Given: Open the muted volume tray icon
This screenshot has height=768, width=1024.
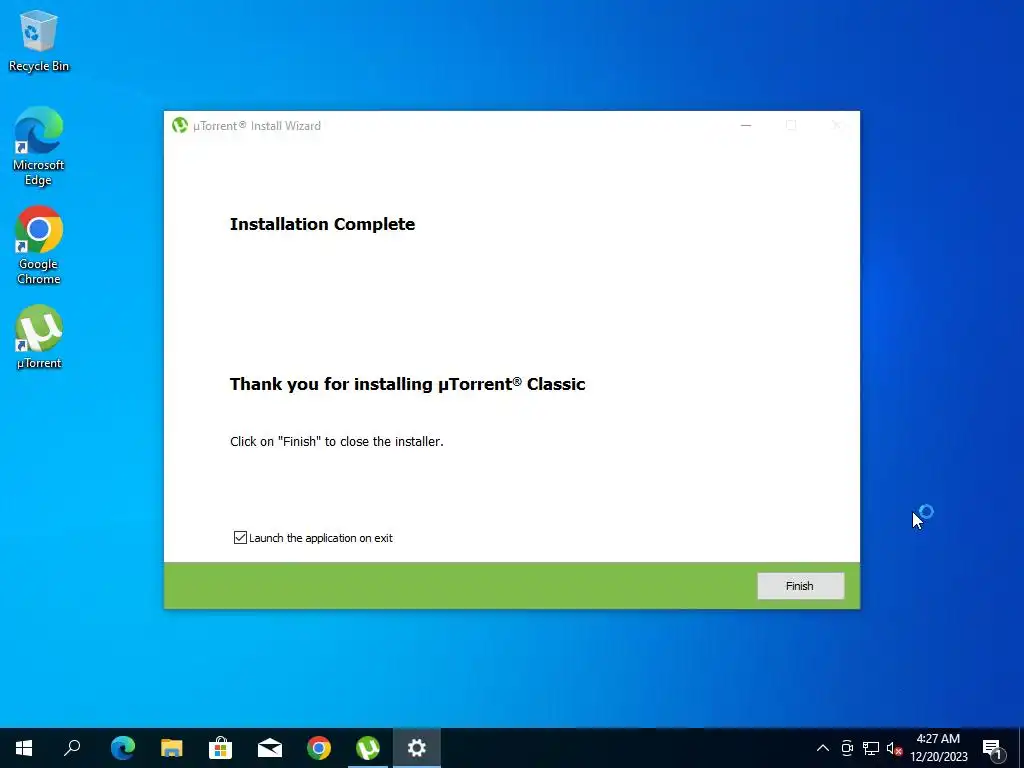Looking at the screenshot, I should pyautogui.click(x=894, y=748).
